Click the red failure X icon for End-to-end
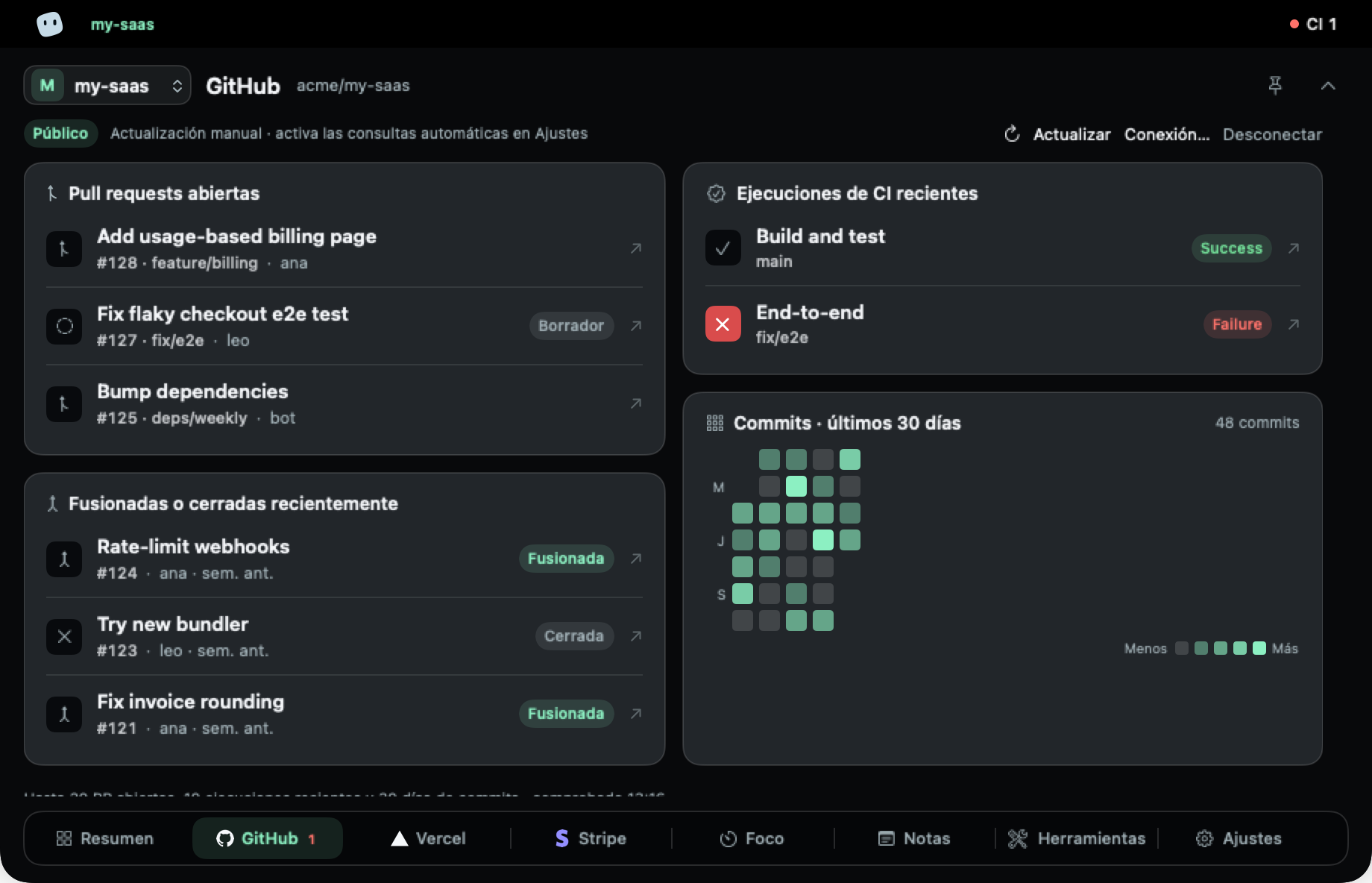1372x883 pixels. (723, 324)
